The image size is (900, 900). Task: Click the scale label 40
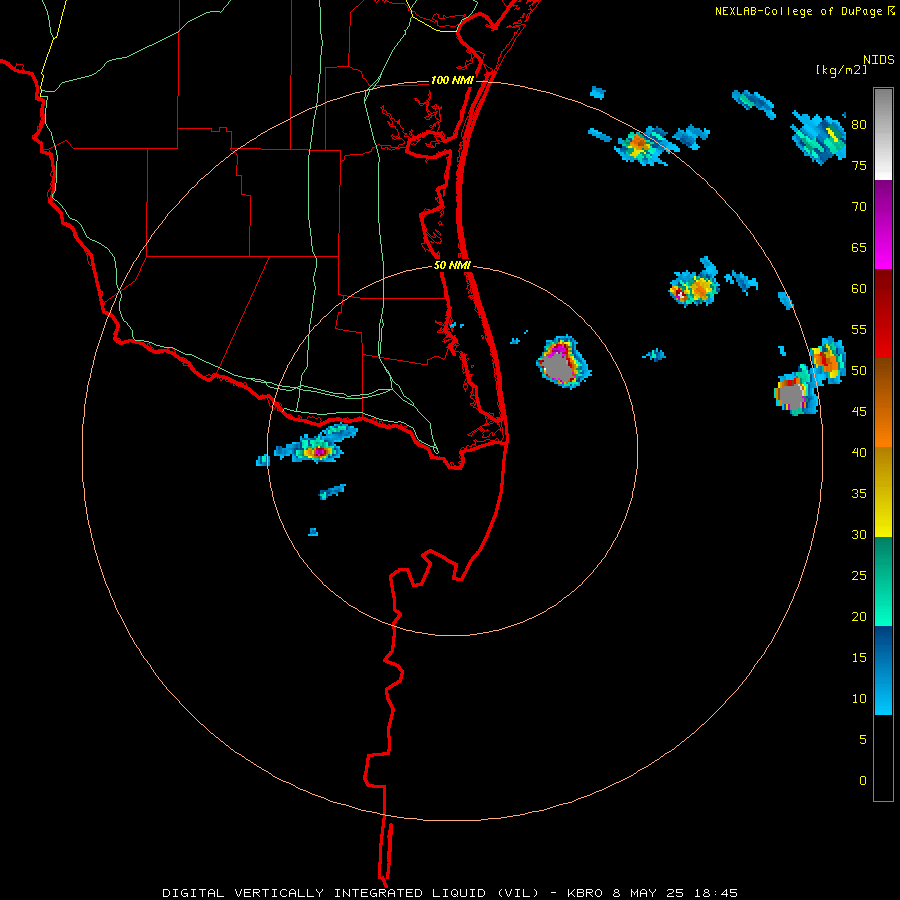point(859,452)
